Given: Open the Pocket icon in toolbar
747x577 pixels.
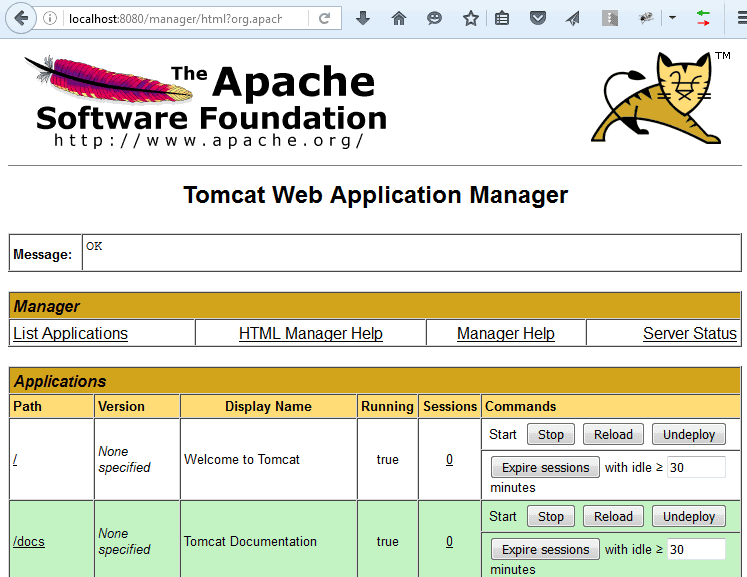Looking at the screenshot, I should point(538,19).
